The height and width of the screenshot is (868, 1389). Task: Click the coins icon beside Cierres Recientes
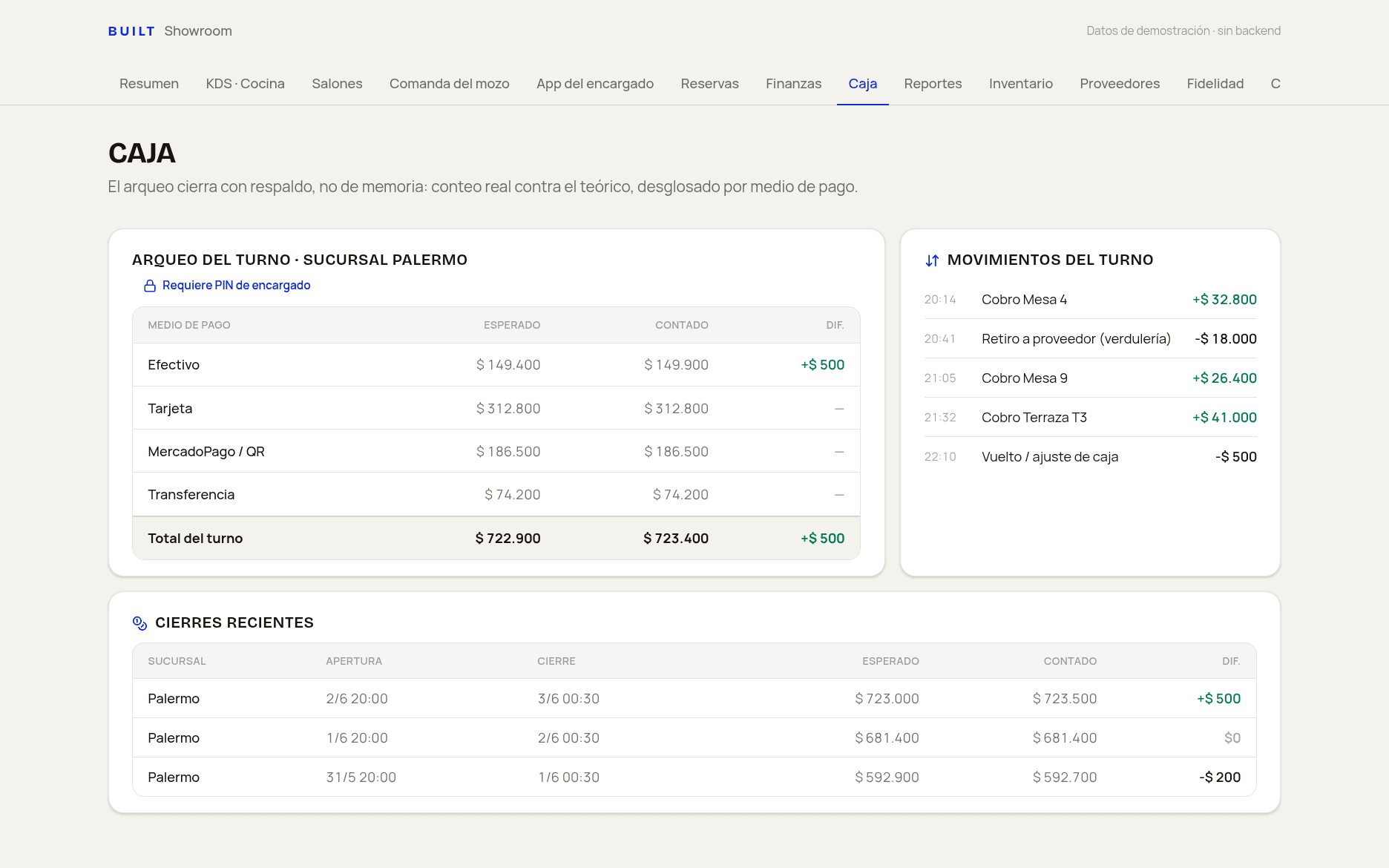click(x=139, y=623)
